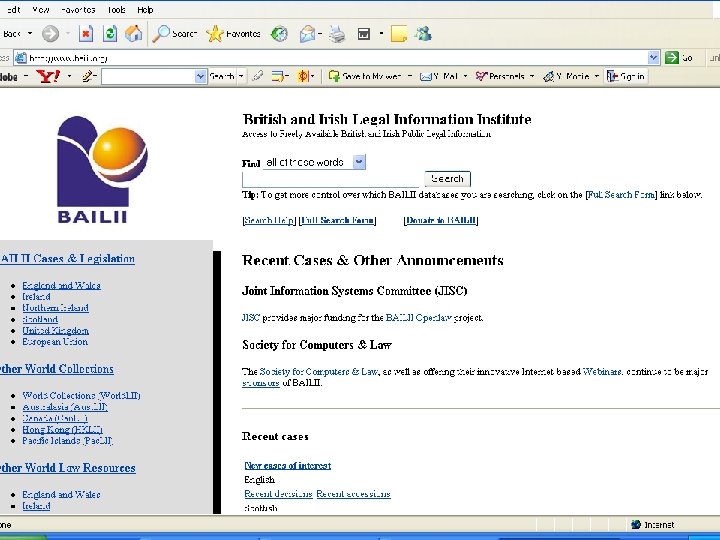Open the JISC link

click(251, 318)
